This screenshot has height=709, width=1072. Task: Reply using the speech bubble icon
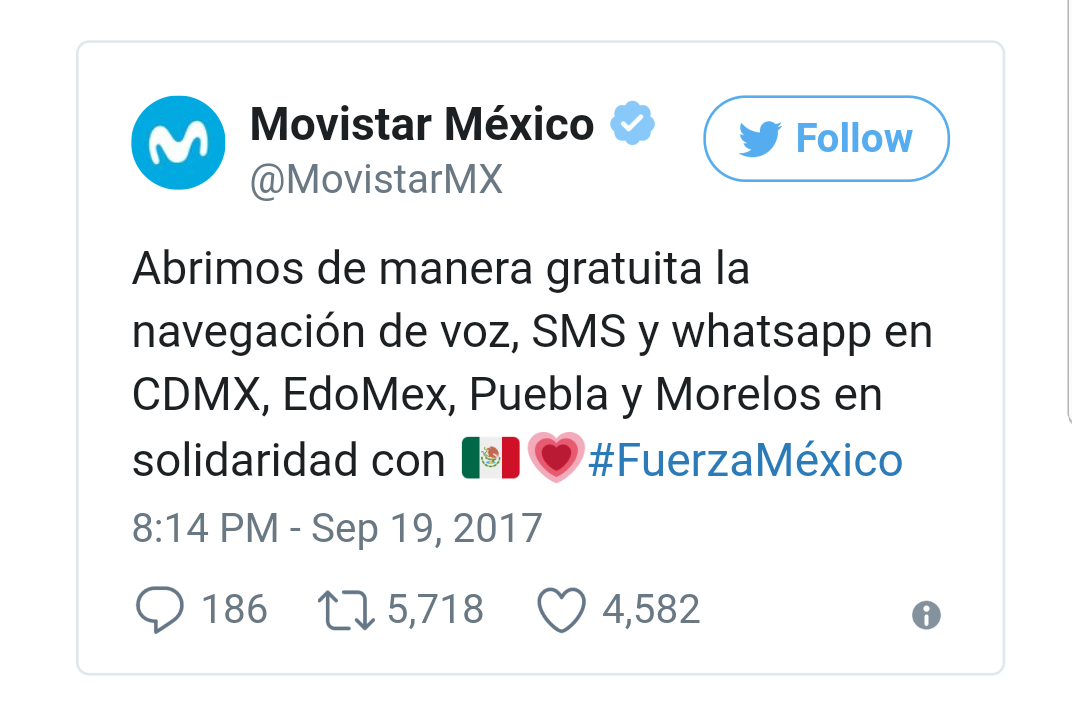point(159,609)
